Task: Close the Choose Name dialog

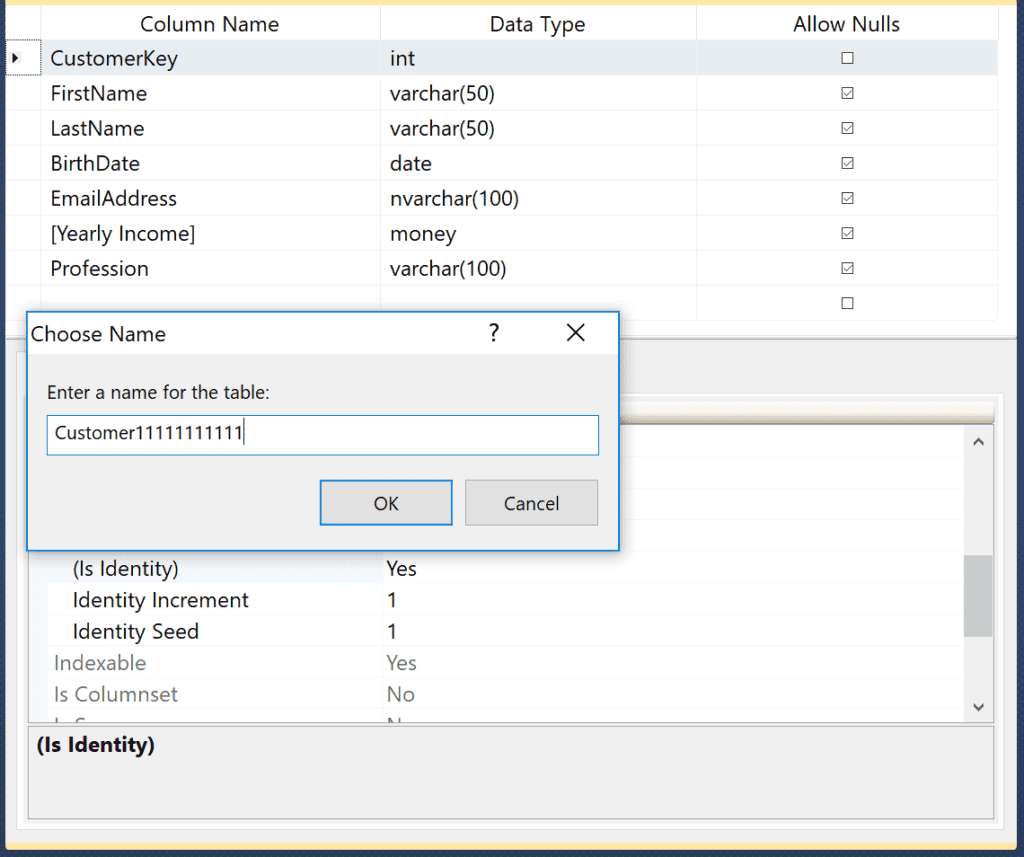Action: [x=575, y=333]
